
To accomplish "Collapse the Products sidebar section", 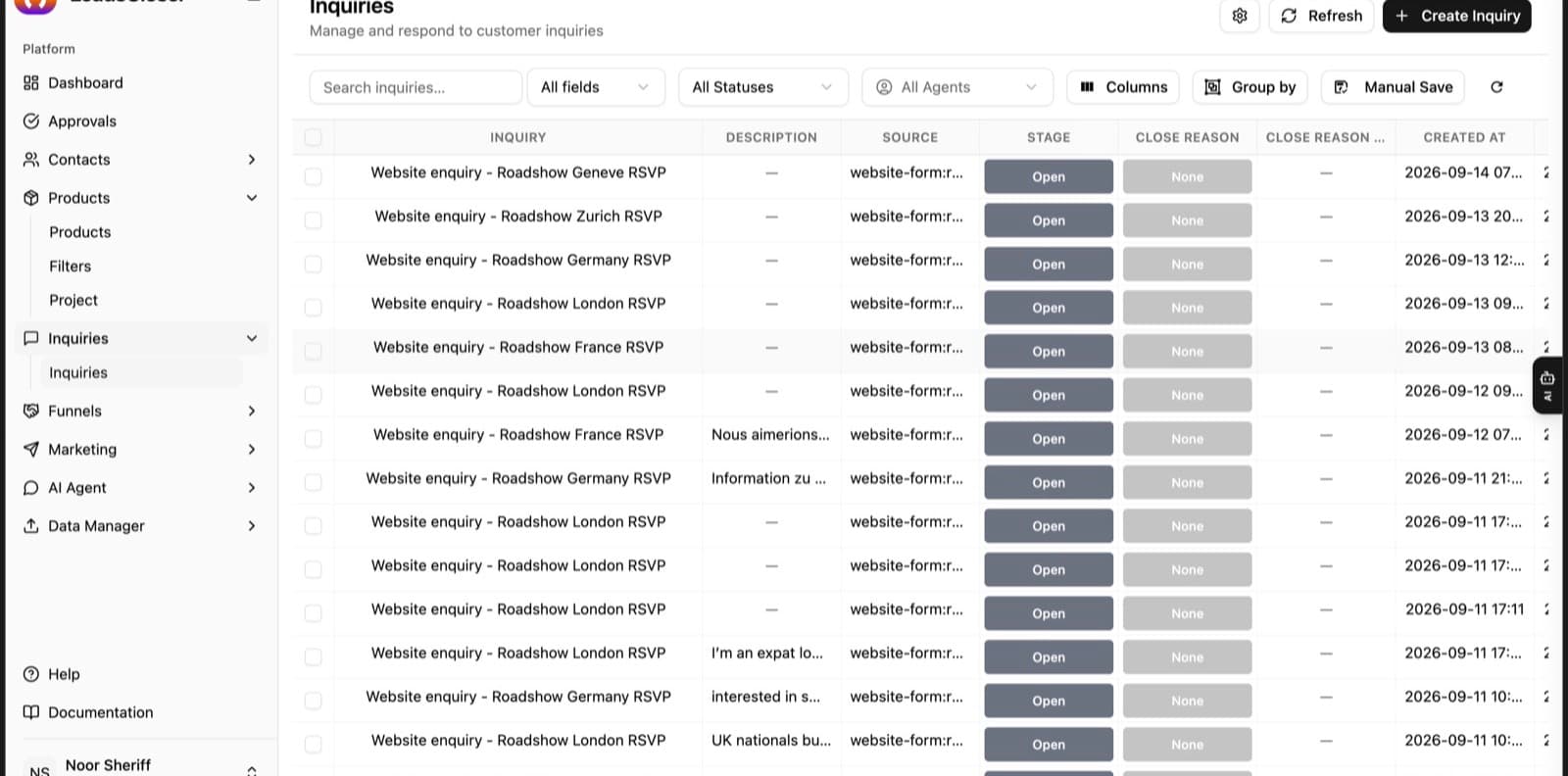I will pyautogui.click(x=252, y=198).
